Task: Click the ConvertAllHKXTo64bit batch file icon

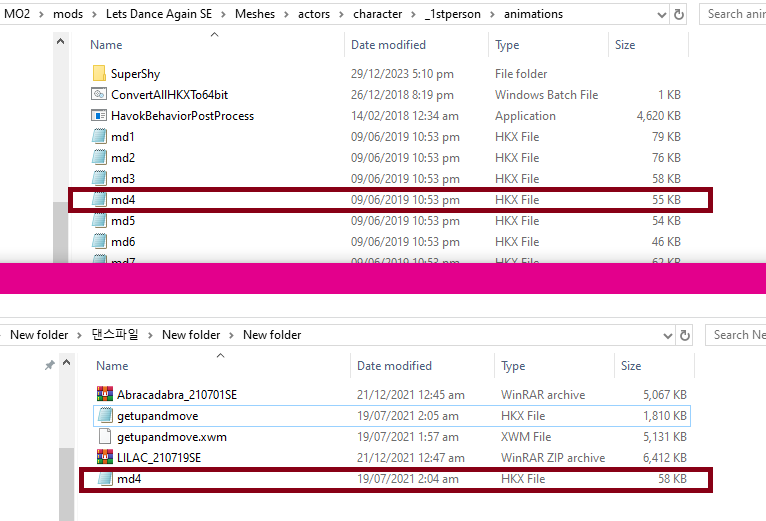Action: click(x=99, y=94)
